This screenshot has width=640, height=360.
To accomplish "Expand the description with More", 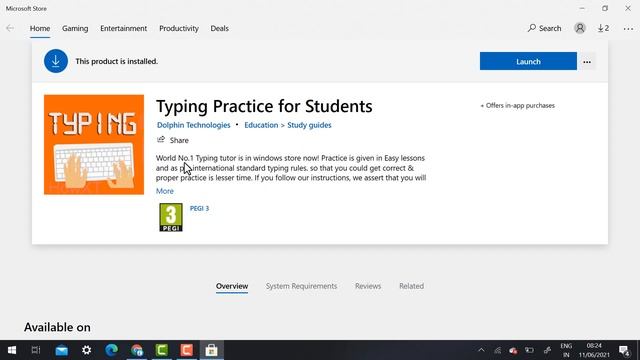I will pos(165,191).
